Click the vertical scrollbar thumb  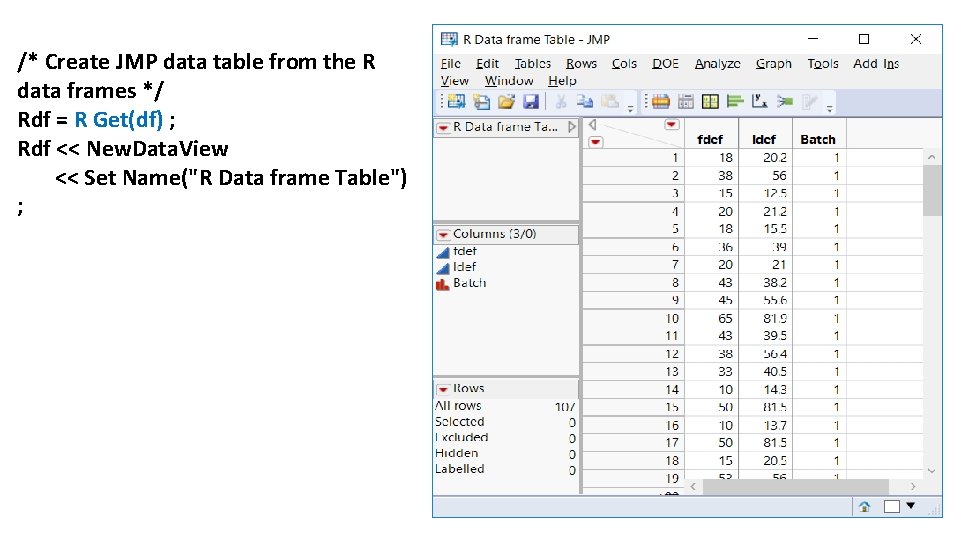point(932,190)
